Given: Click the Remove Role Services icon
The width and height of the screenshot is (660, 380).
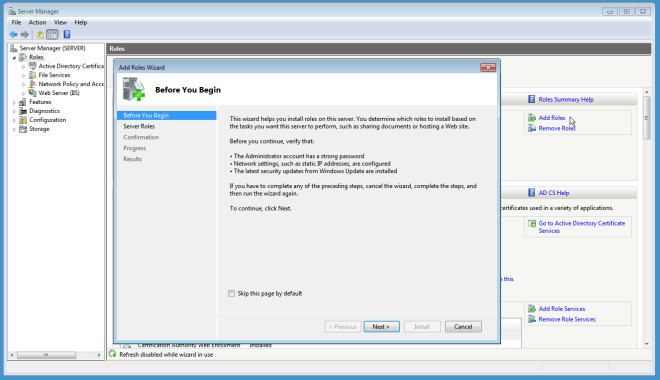Looking at the screenshot, I should pos(532,319).
